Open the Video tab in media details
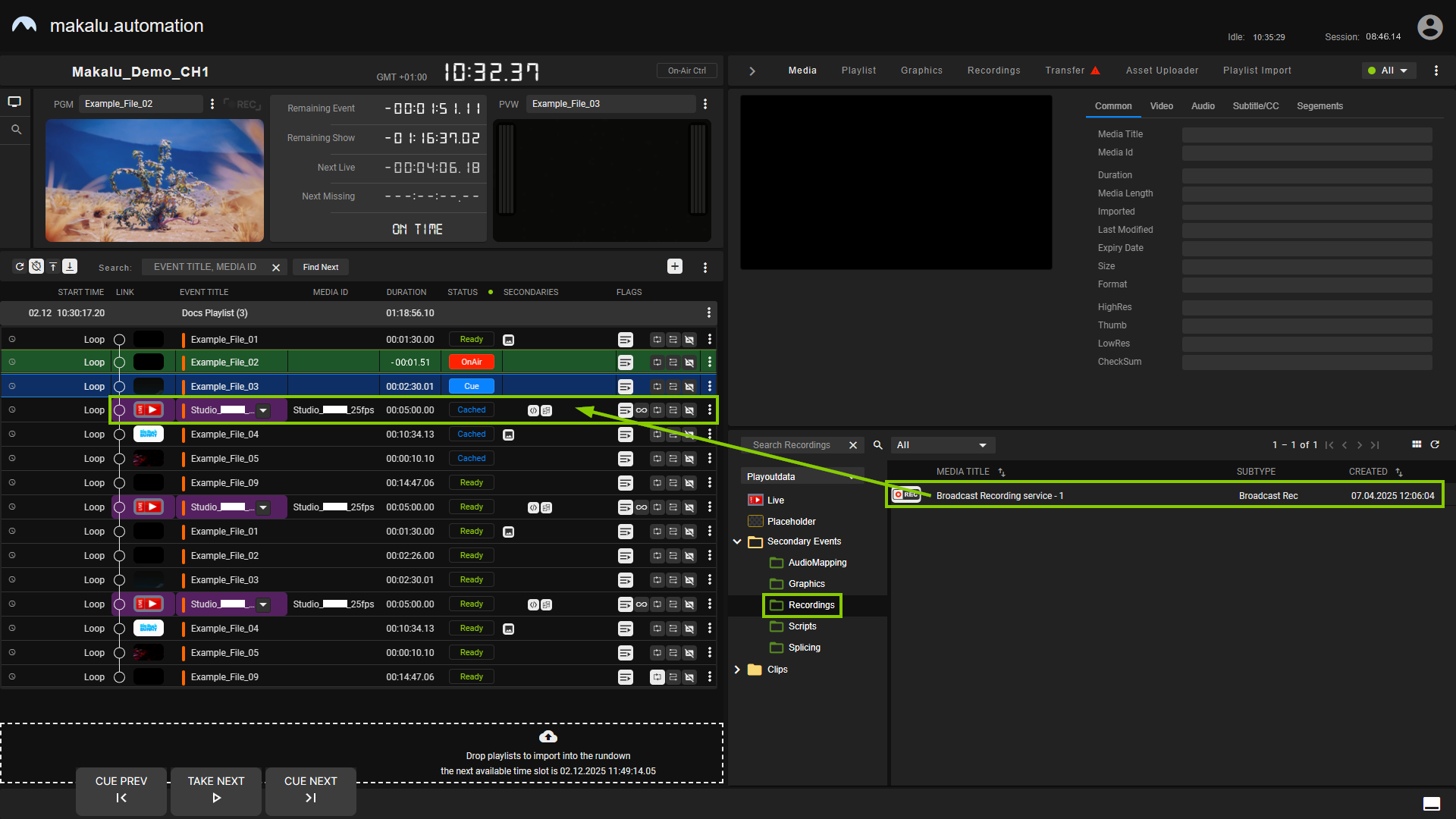This screenshot has width=1456, height=819. click(x=1161, y=106)
